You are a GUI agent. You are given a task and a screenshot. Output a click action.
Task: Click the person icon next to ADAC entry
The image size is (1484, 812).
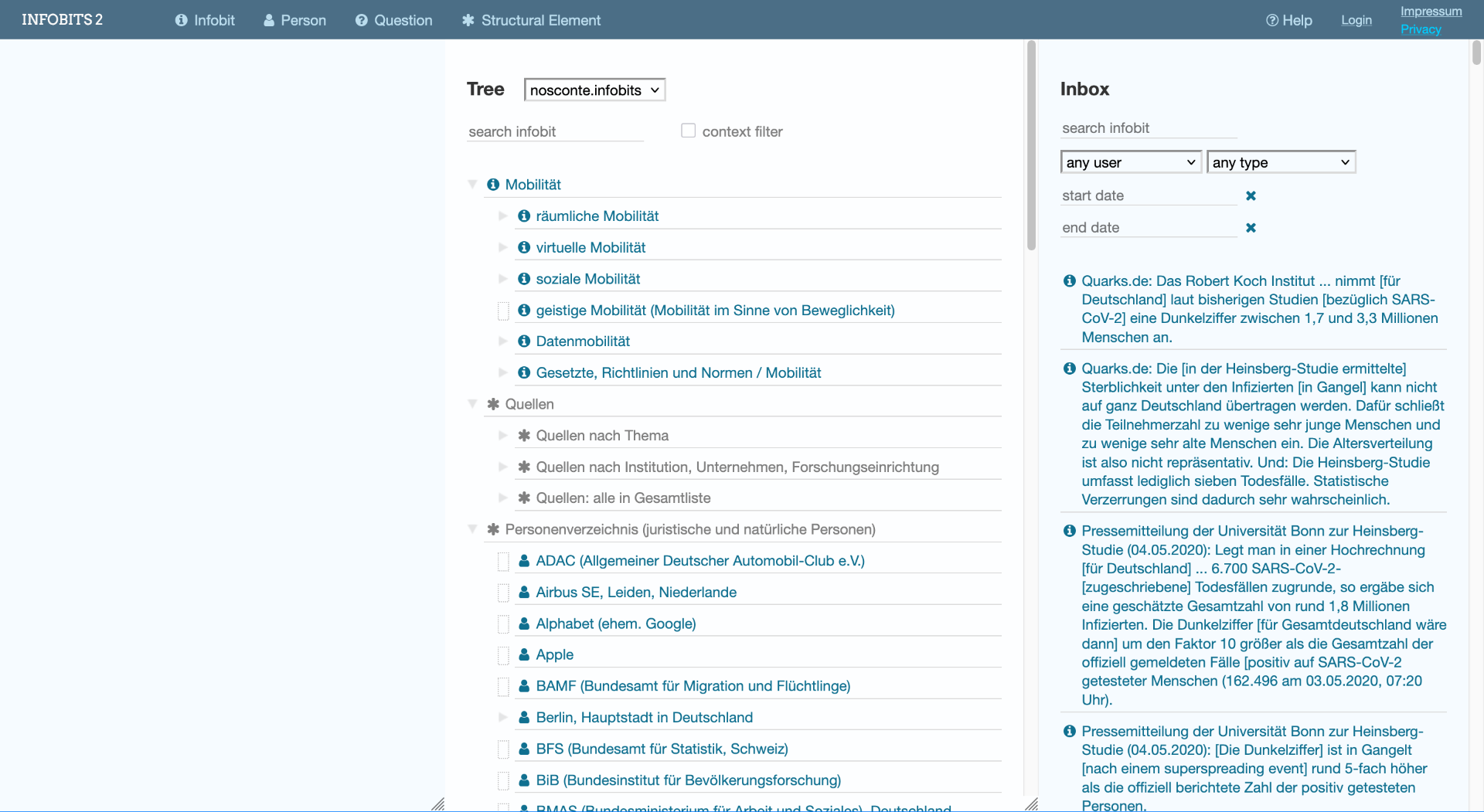pos(524,561)
